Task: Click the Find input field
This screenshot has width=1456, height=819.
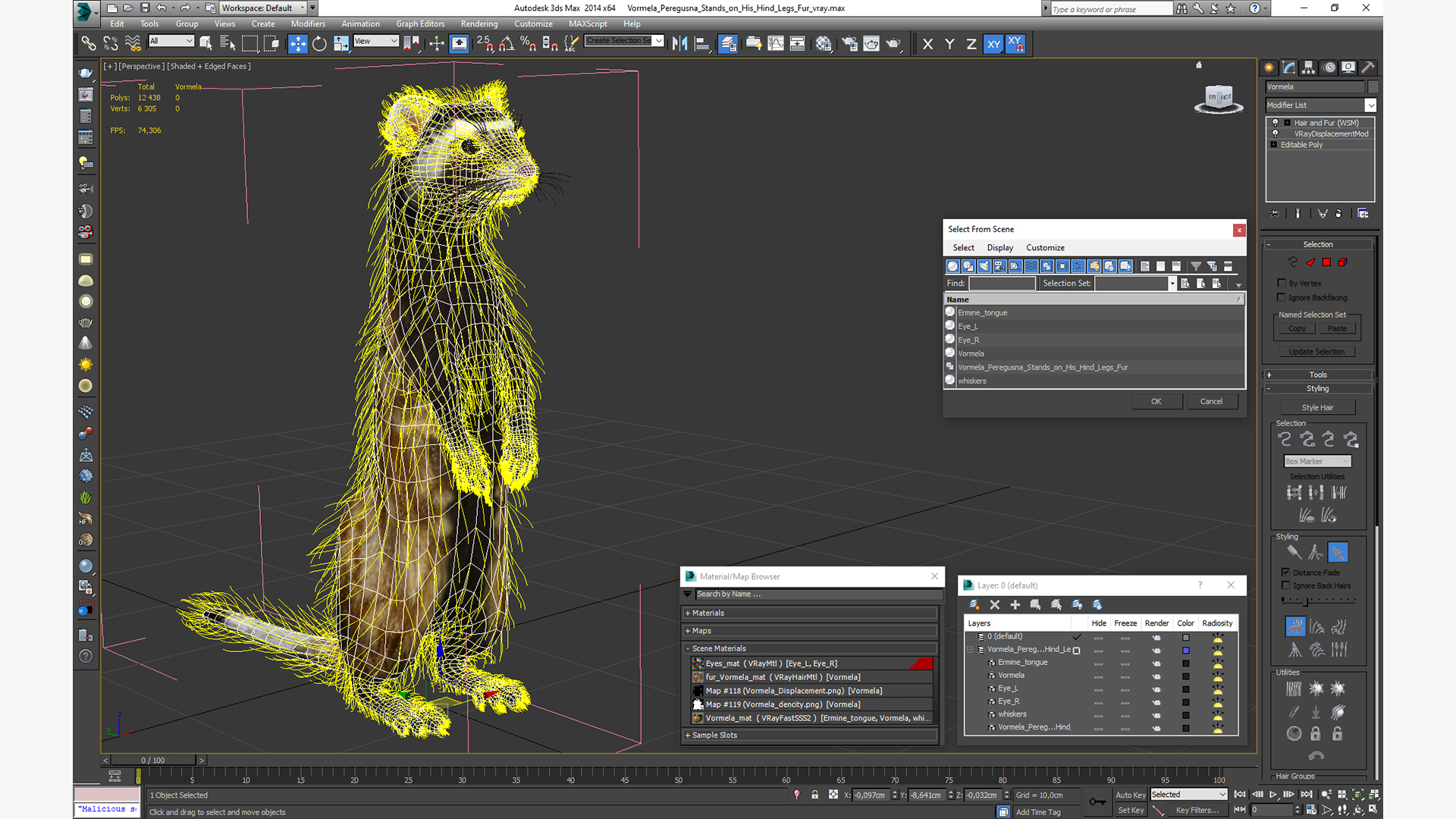Action: click(x=1002, y=284)
